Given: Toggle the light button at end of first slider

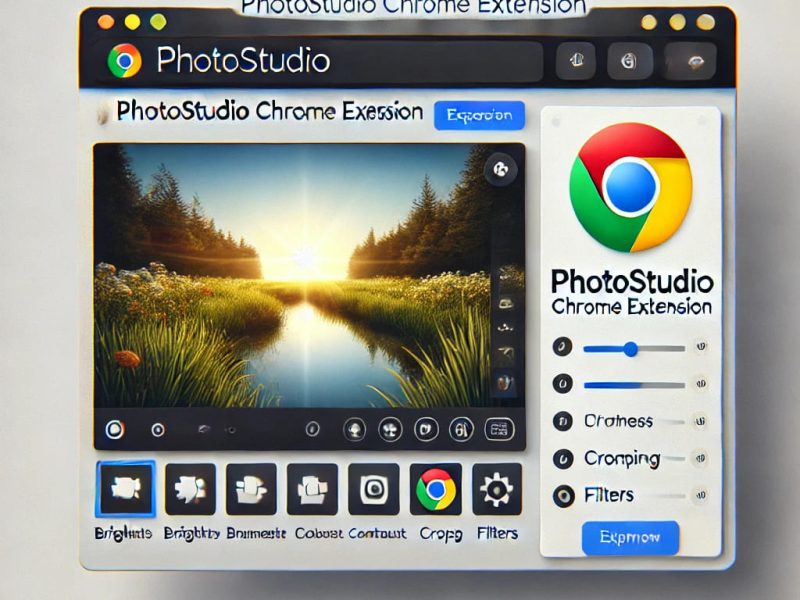Looking at the screenshot, I should point(702,346).
